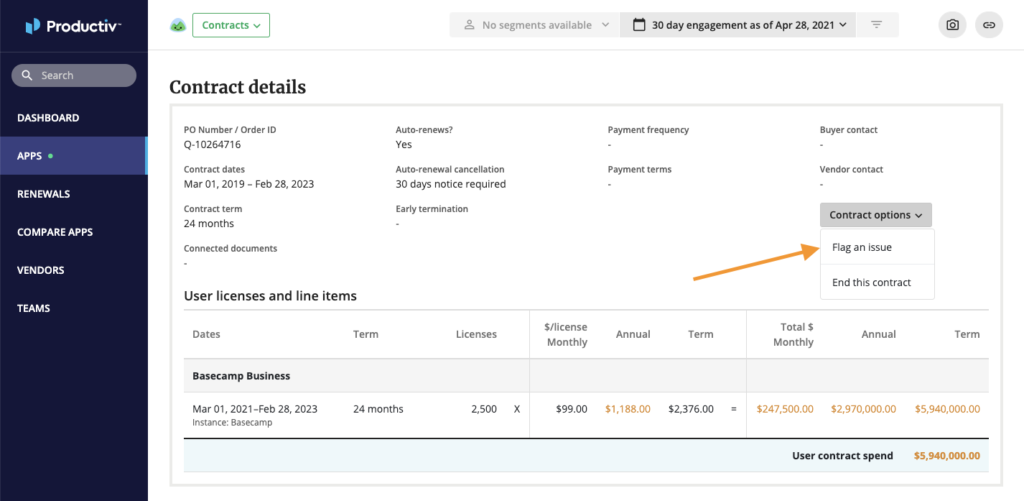
Task: Choose End this contract
Action: [x=871, y=282]
